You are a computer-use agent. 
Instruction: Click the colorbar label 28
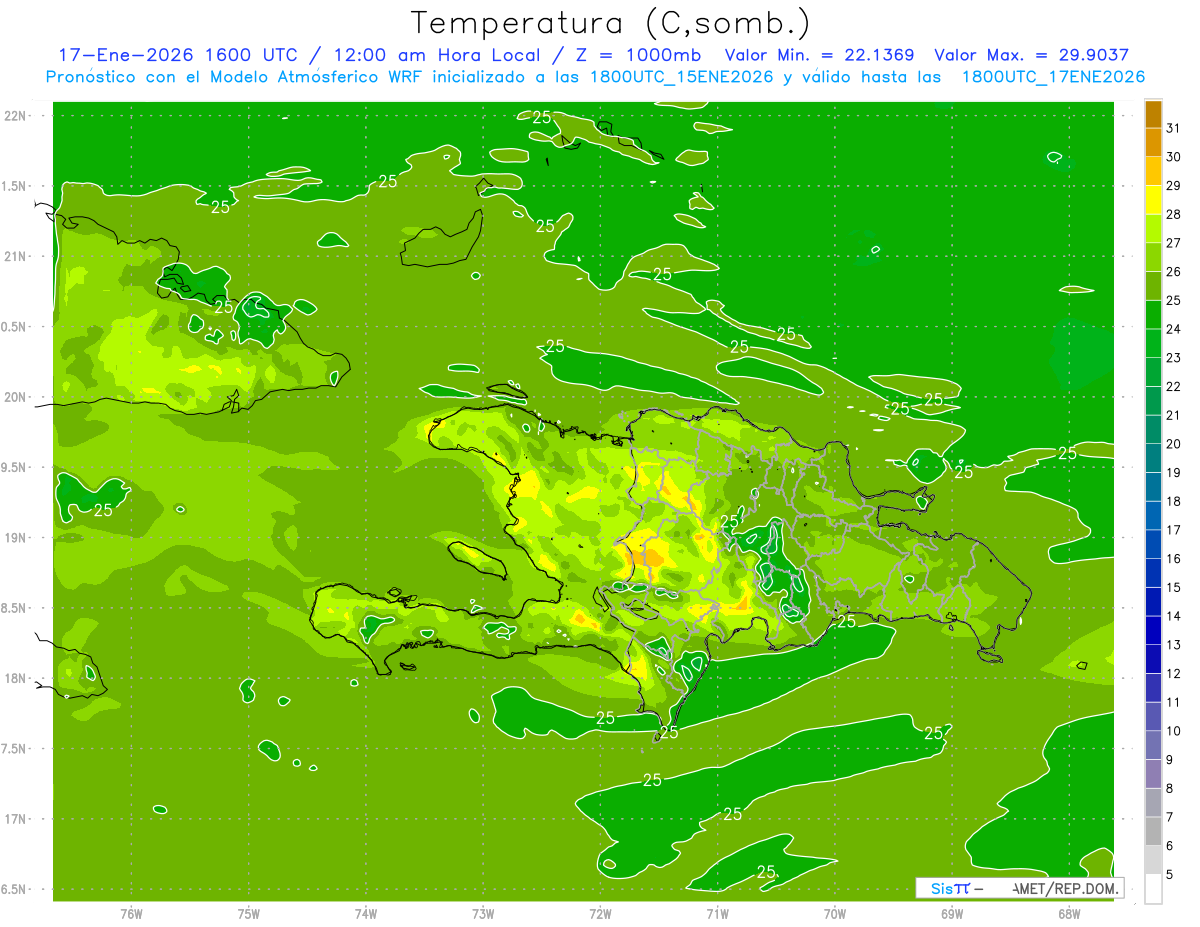click(x=1174, y=214)
